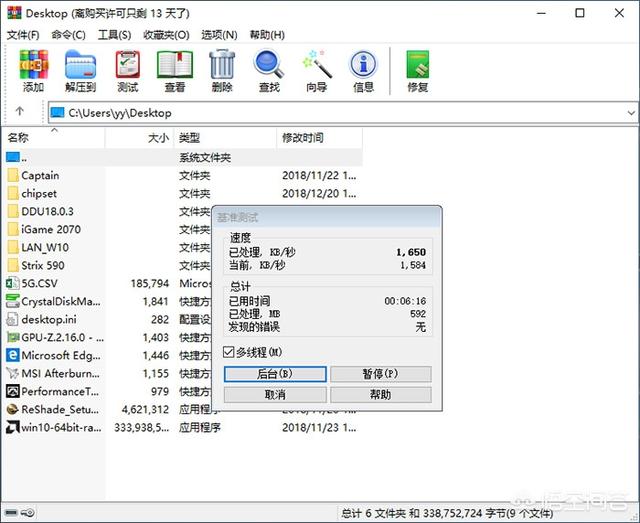Screen dimensions: 640x523
Task: Click the 添加 (Add) toolbar icon
Action: point(34,71)
